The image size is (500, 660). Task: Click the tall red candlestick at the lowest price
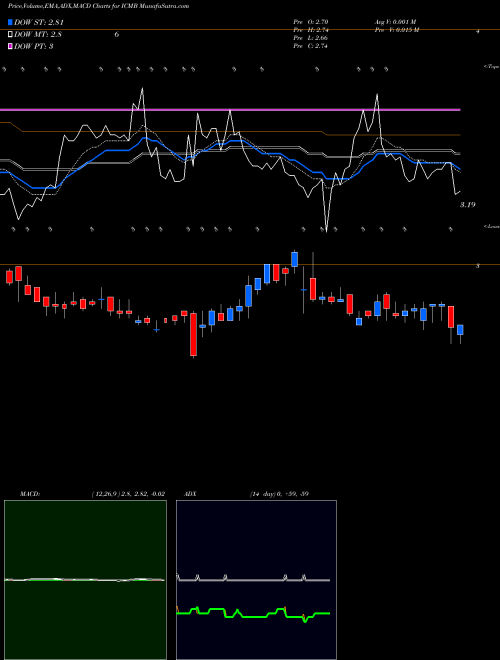pyautogui.click(x=194, y=335)
